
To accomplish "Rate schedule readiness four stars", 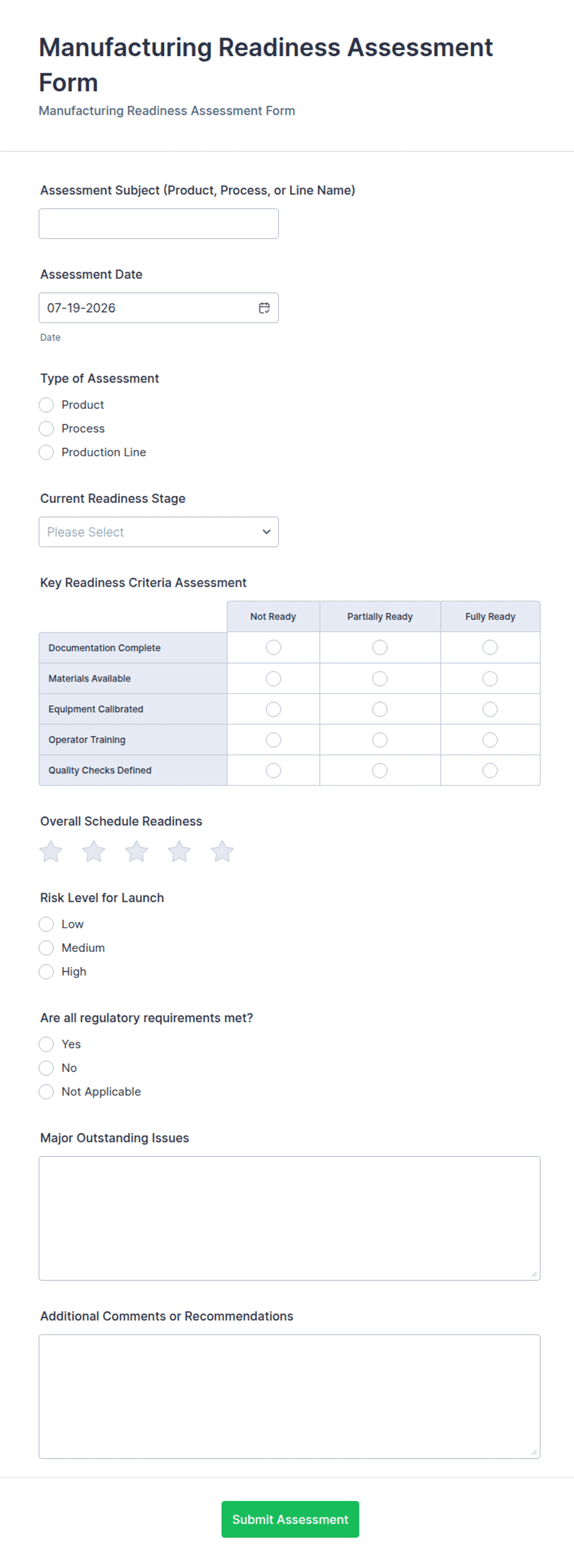I will coord(179,851).
